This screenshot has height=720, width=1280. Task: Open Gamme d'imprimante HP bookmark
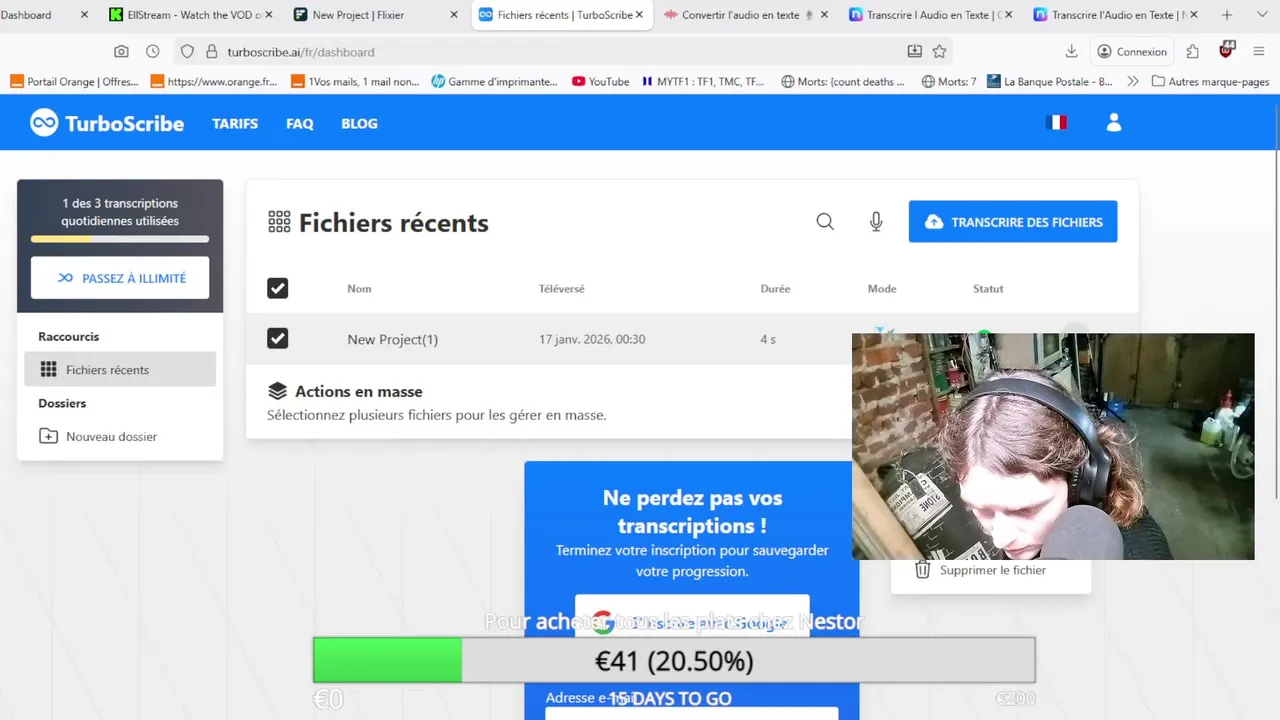(494, 82)
